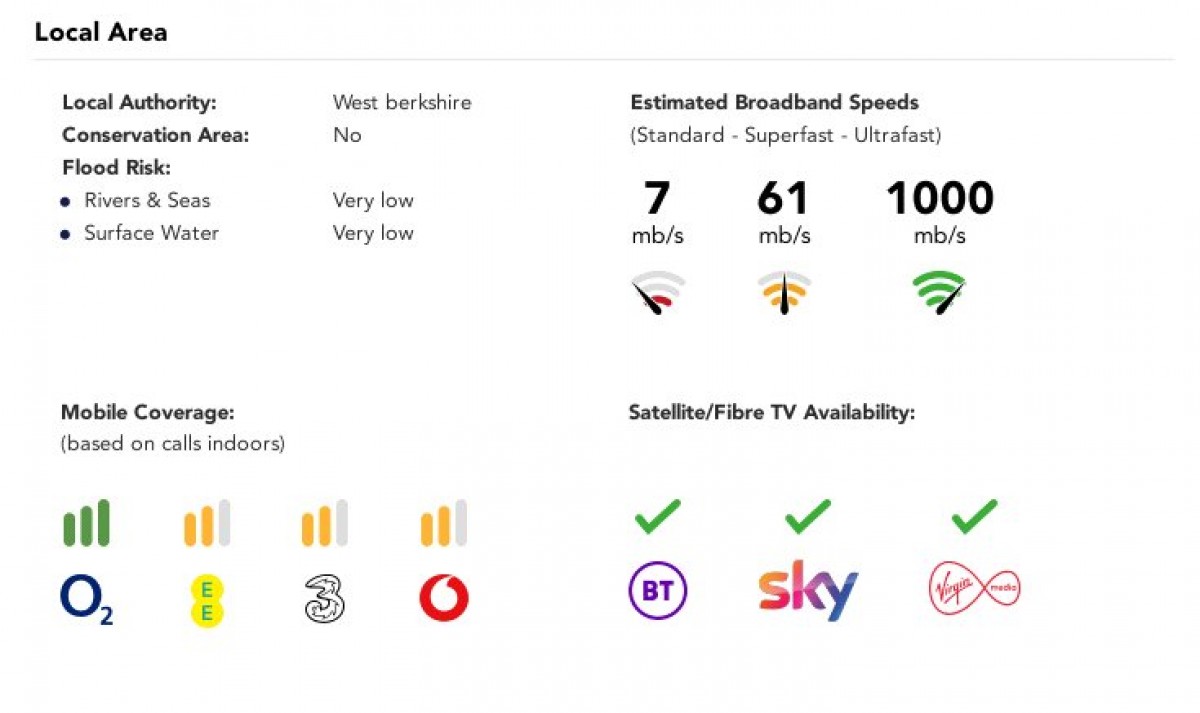Click the green O2 signal bars
Image resolution: width=1200 pixels, height=713 pixels.
tap(86, 524)
